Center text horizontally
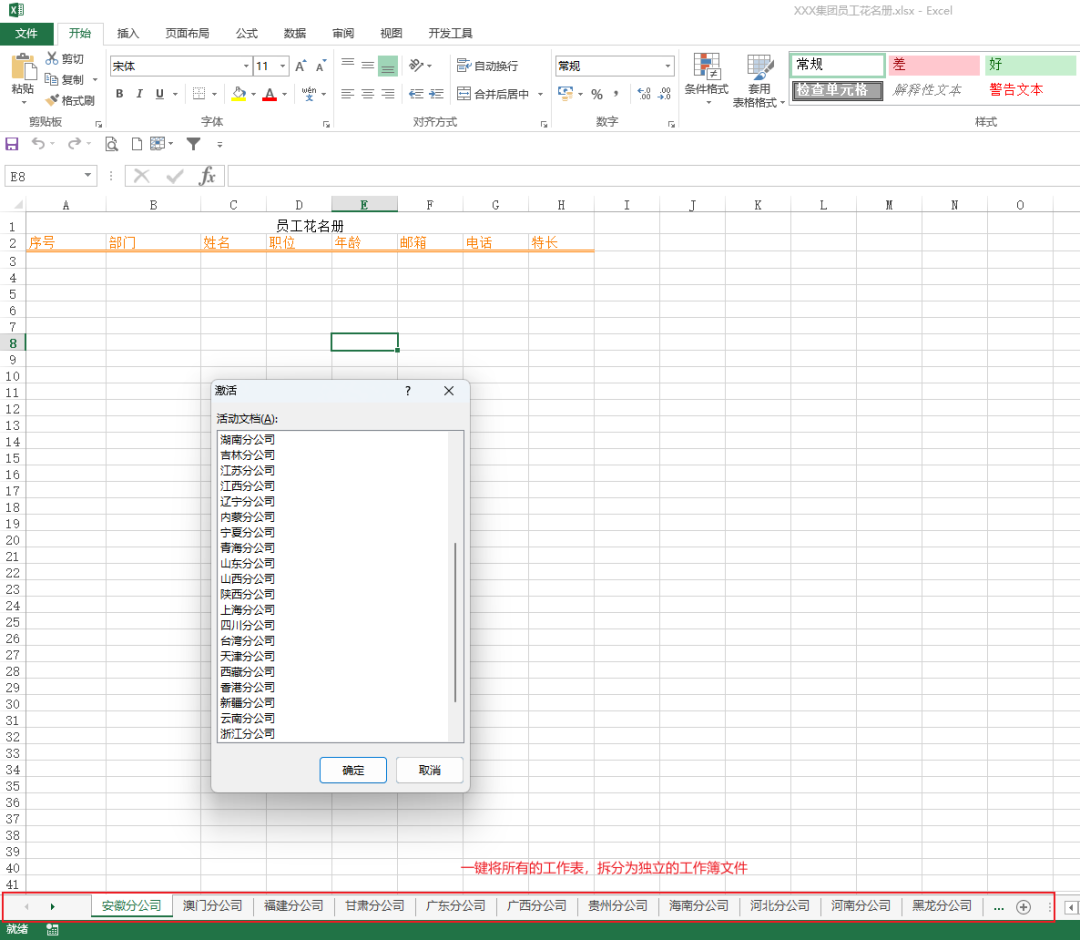This screenshot has width=1080, height=940. (x=368, y=94)
